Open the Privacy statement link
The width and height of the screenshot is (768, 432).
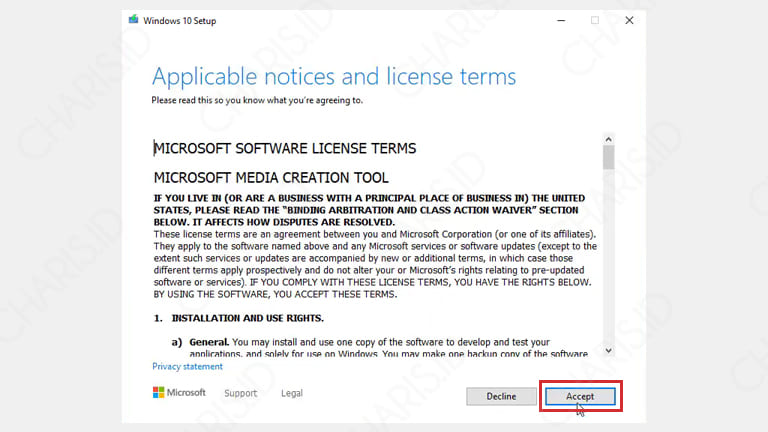click(187, 366)
